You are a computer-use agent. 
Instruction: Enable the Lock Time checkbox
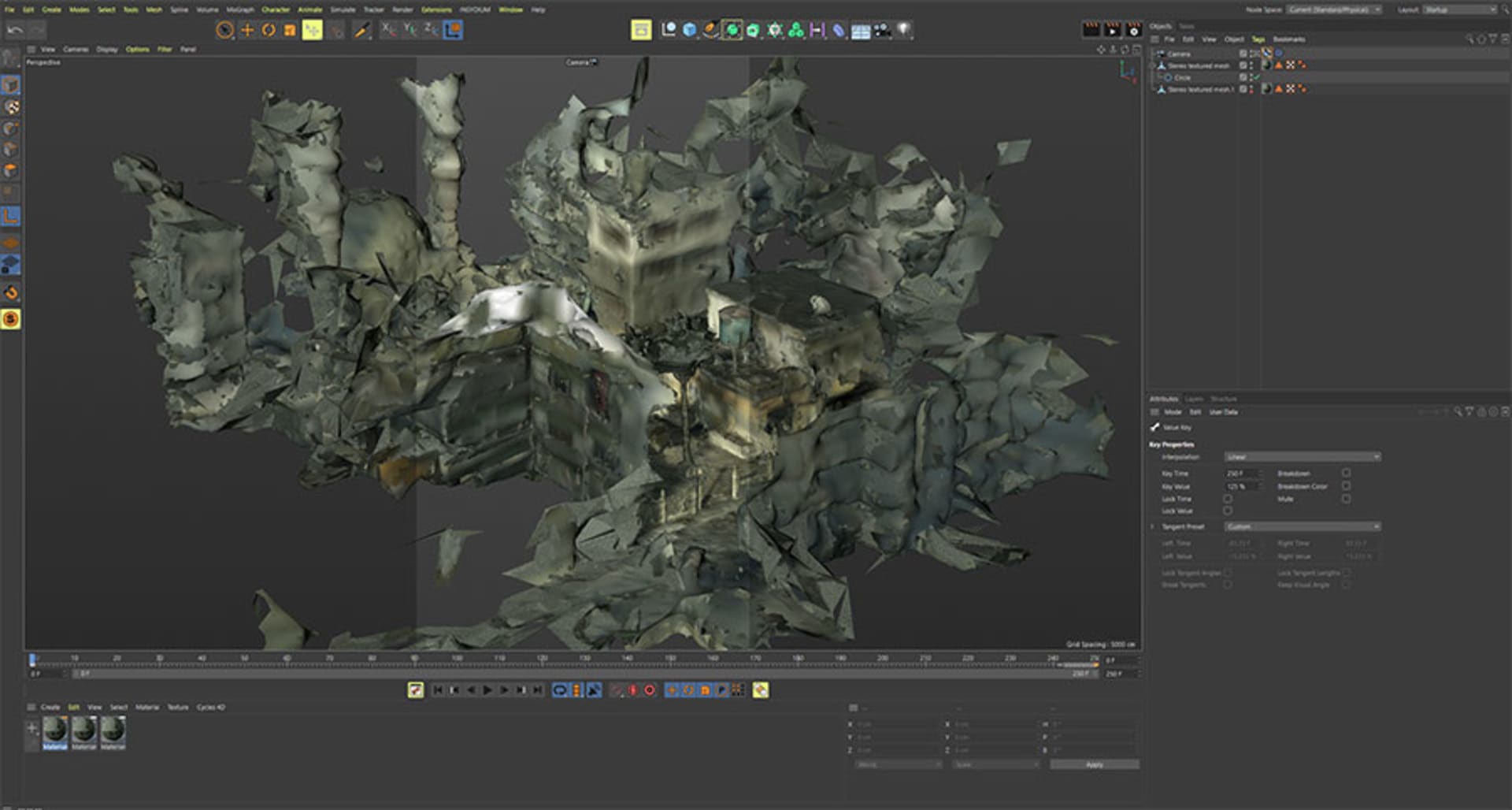[x=1228, y=499]
